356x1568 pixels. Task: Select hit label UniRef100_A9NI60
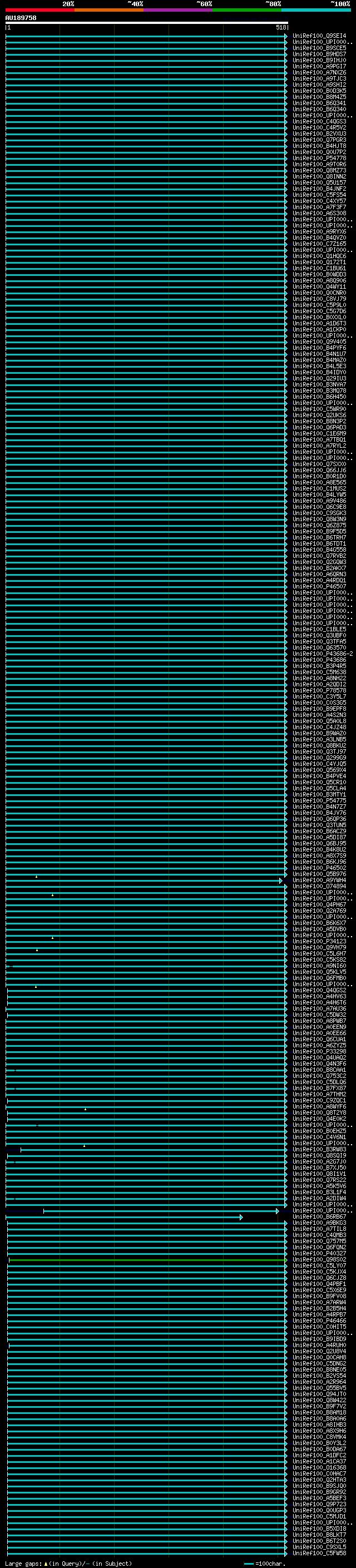(319, 966)
